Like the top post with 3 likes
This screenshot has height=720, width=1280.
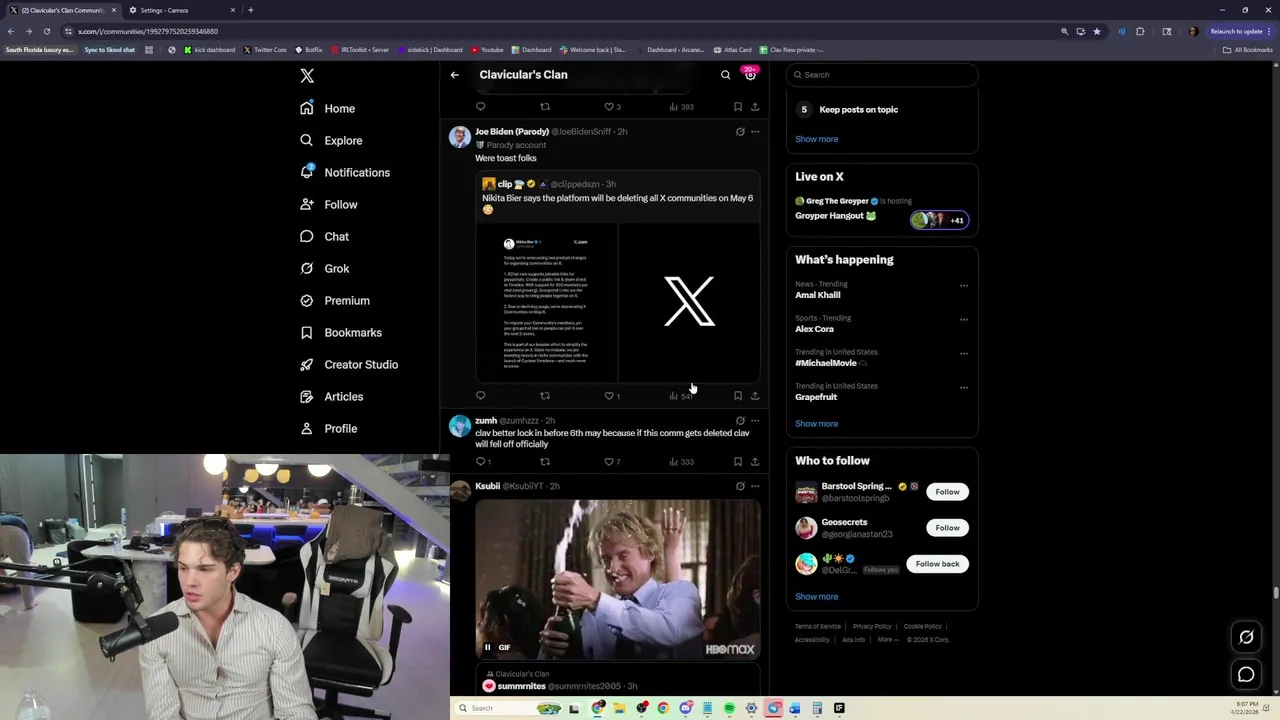pyautogui.click(x=611, y=107)
